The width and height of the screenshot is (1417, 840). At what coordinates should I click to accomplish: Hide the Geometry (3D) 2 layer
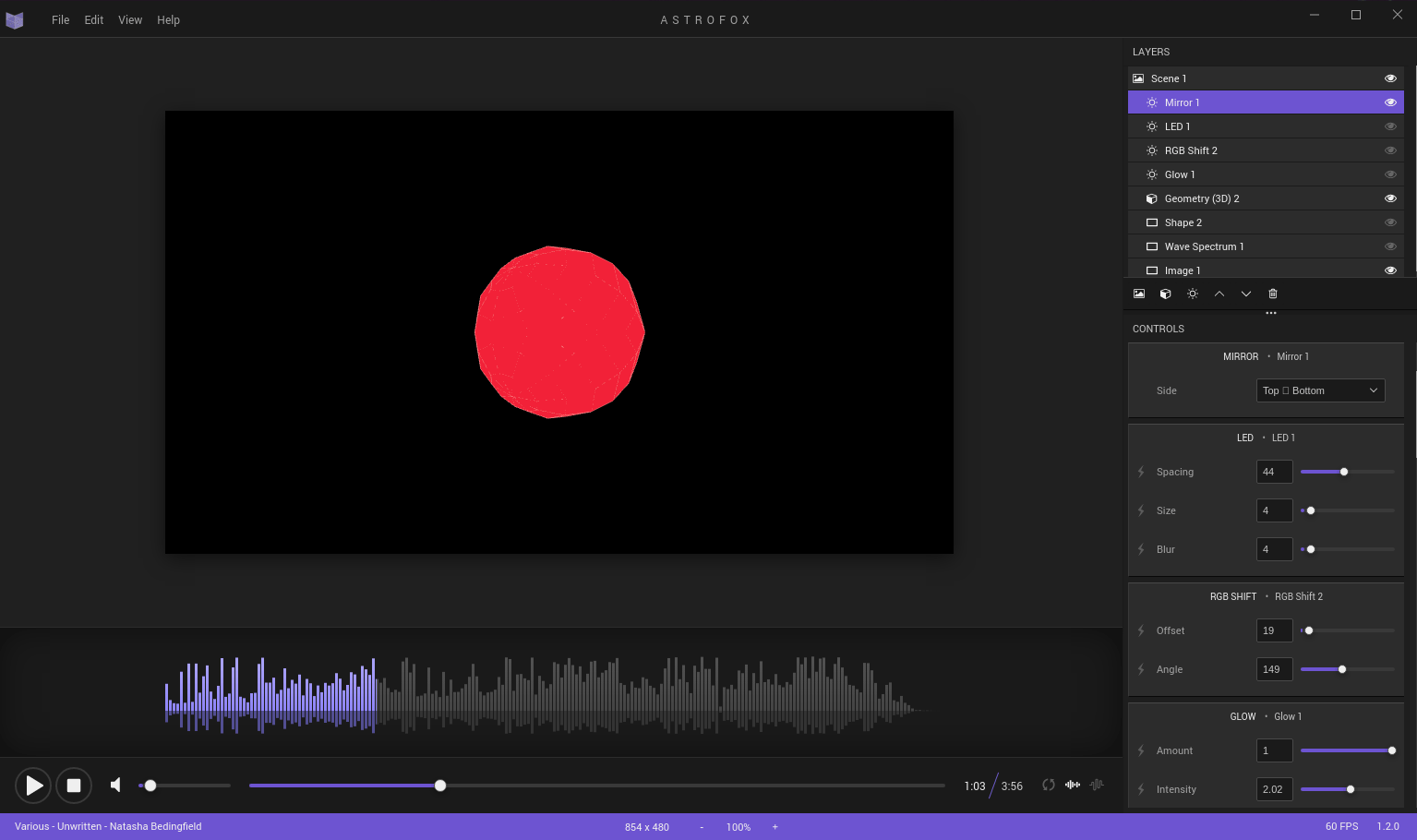pyautogui.click(x=1390, y=198)
